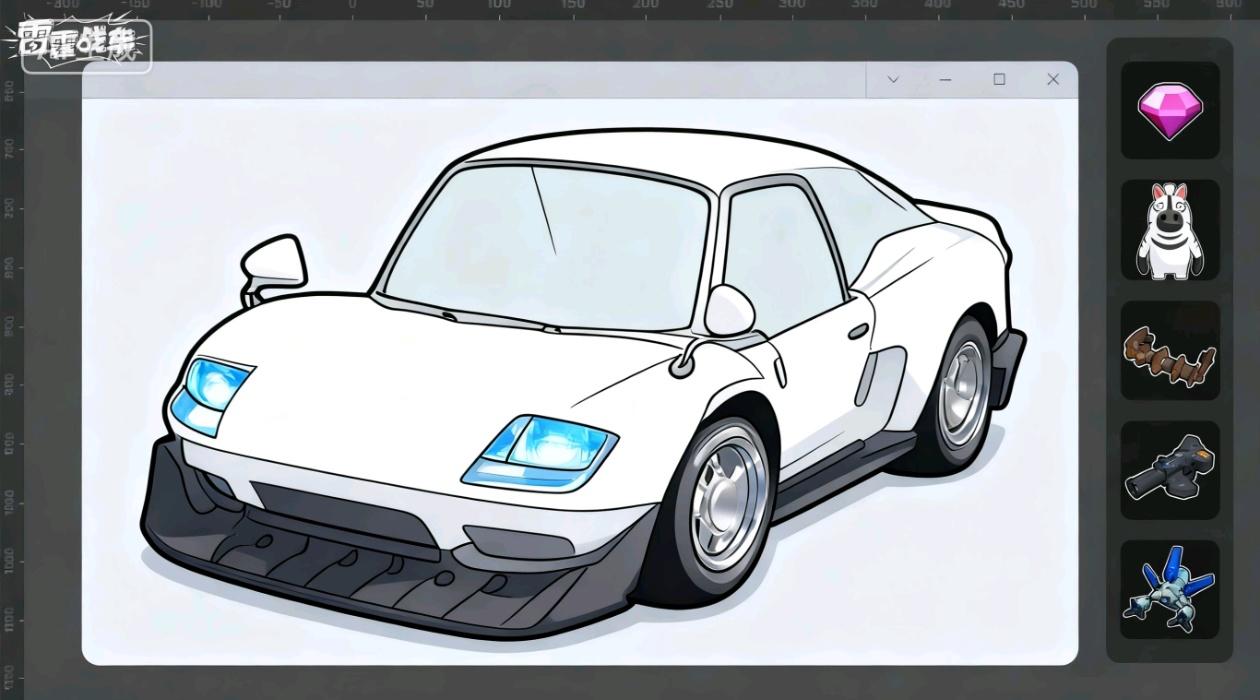Choose the brown rusty chain item

point(1169,352)
